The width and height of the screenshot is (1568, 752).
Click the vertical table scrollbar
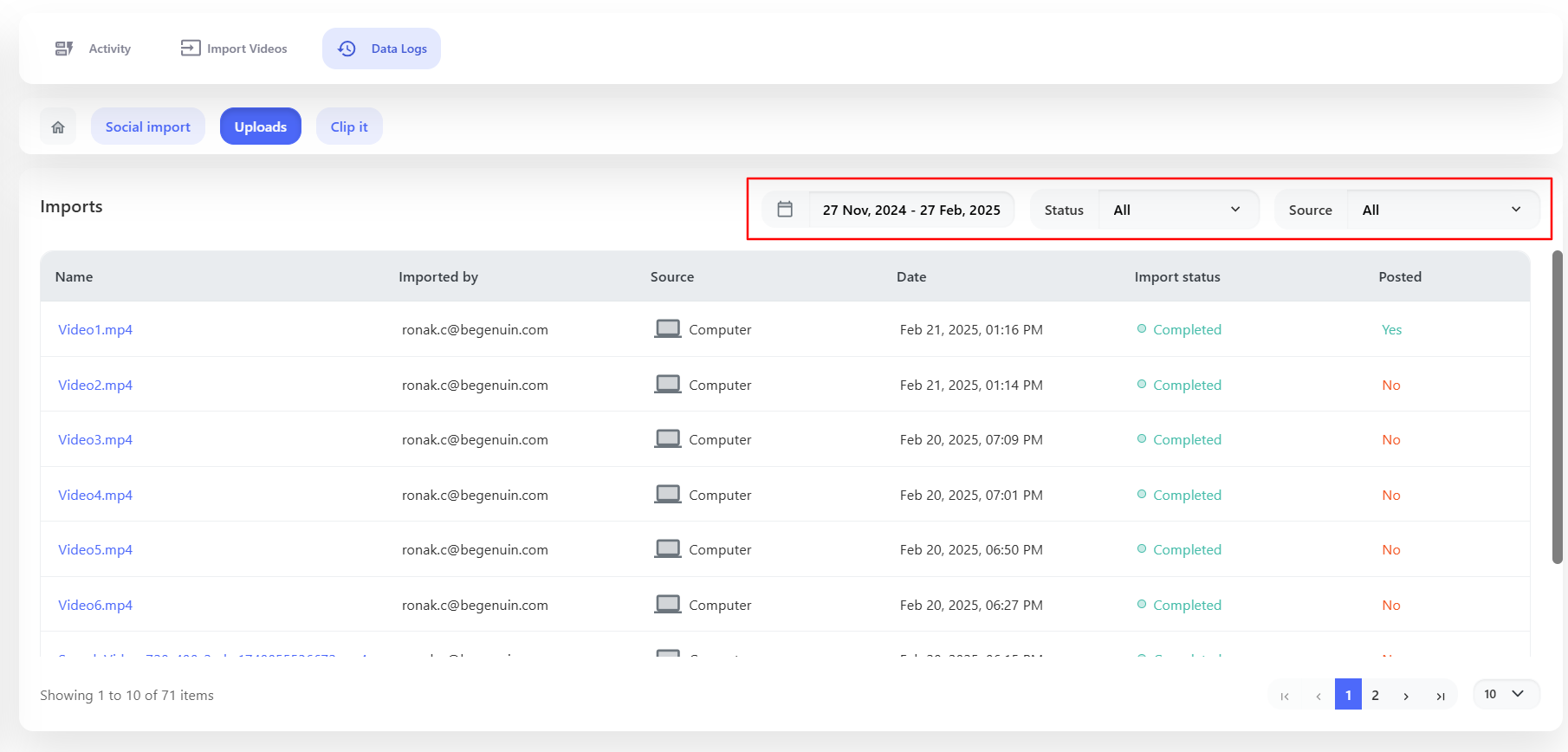1557,407
